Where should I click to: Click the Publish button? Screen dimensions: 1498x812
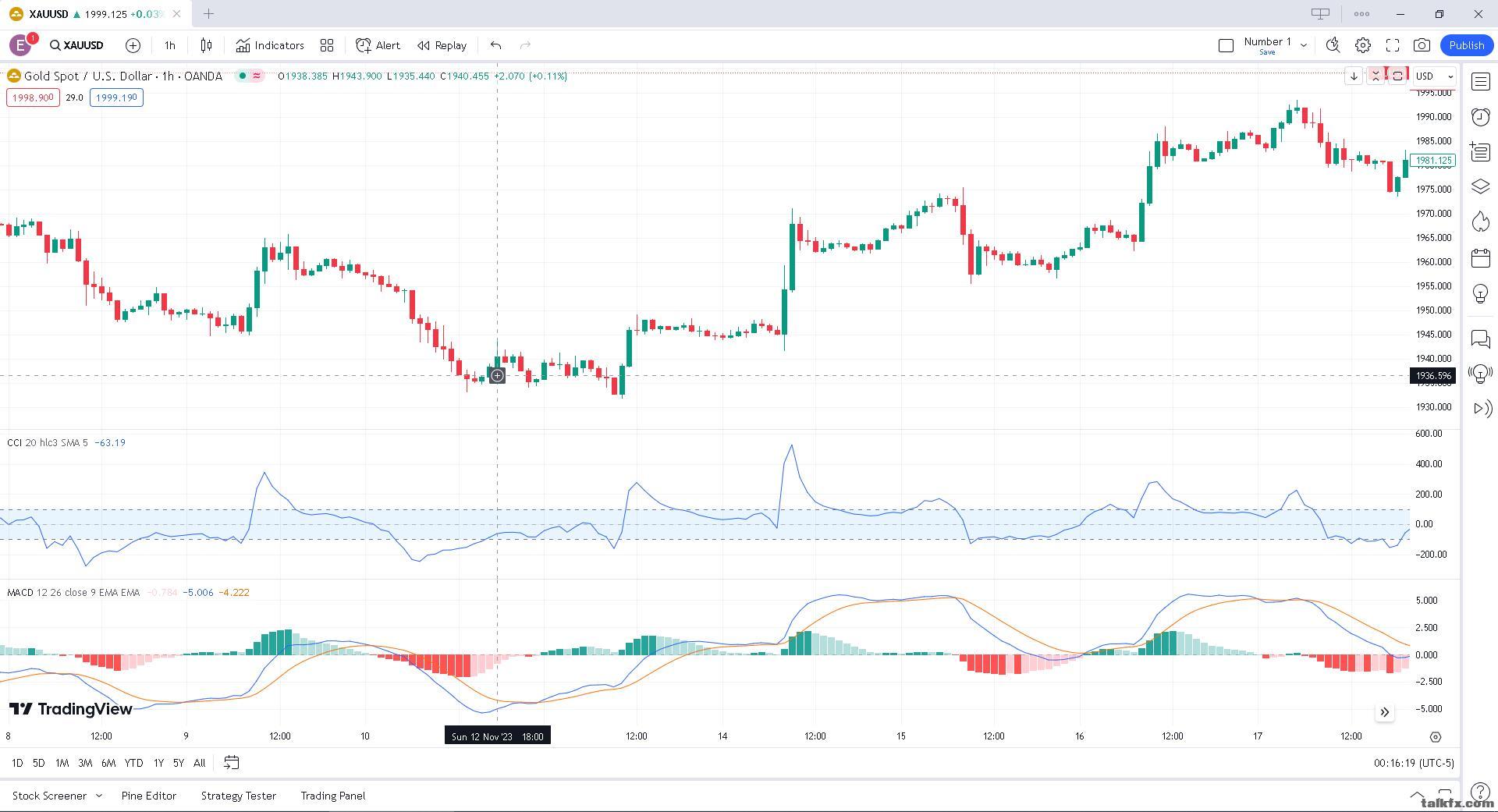click(1466, 45)
